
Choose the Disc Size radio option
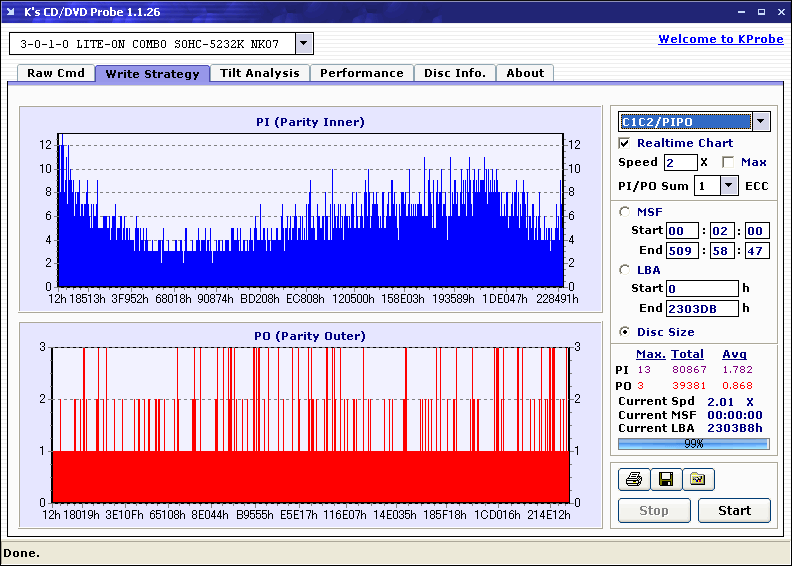[x=625, y=332]
